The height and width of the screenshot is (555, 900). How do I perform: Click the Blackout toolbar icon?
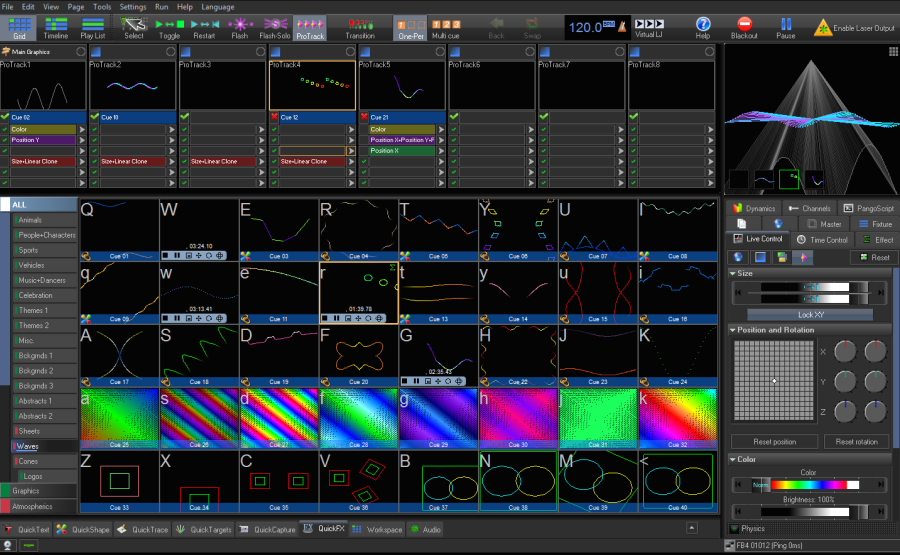pos(744,24)
